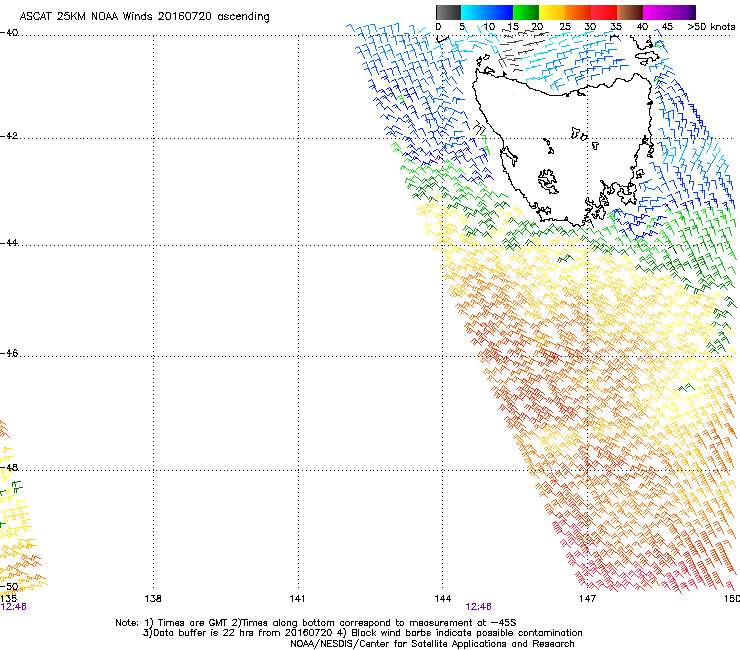
Task: Click the '-48' latitude axis label
Action: 9,467
